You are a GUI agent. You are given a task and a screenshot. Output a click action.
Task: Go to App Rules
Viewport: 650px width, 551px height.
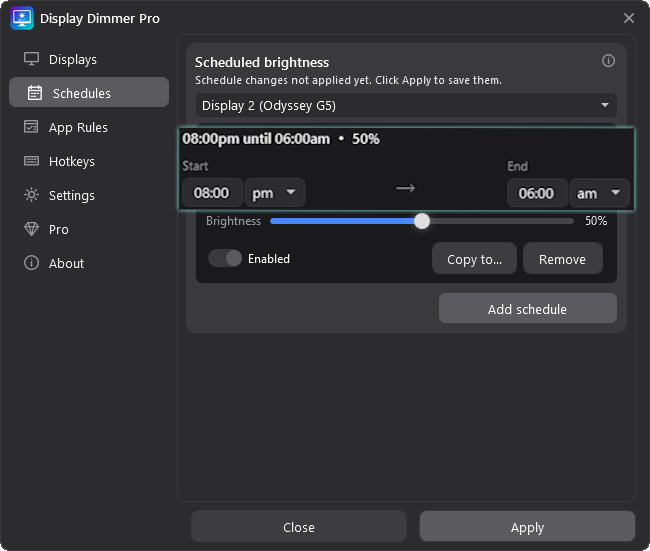(x=89, y=127)
